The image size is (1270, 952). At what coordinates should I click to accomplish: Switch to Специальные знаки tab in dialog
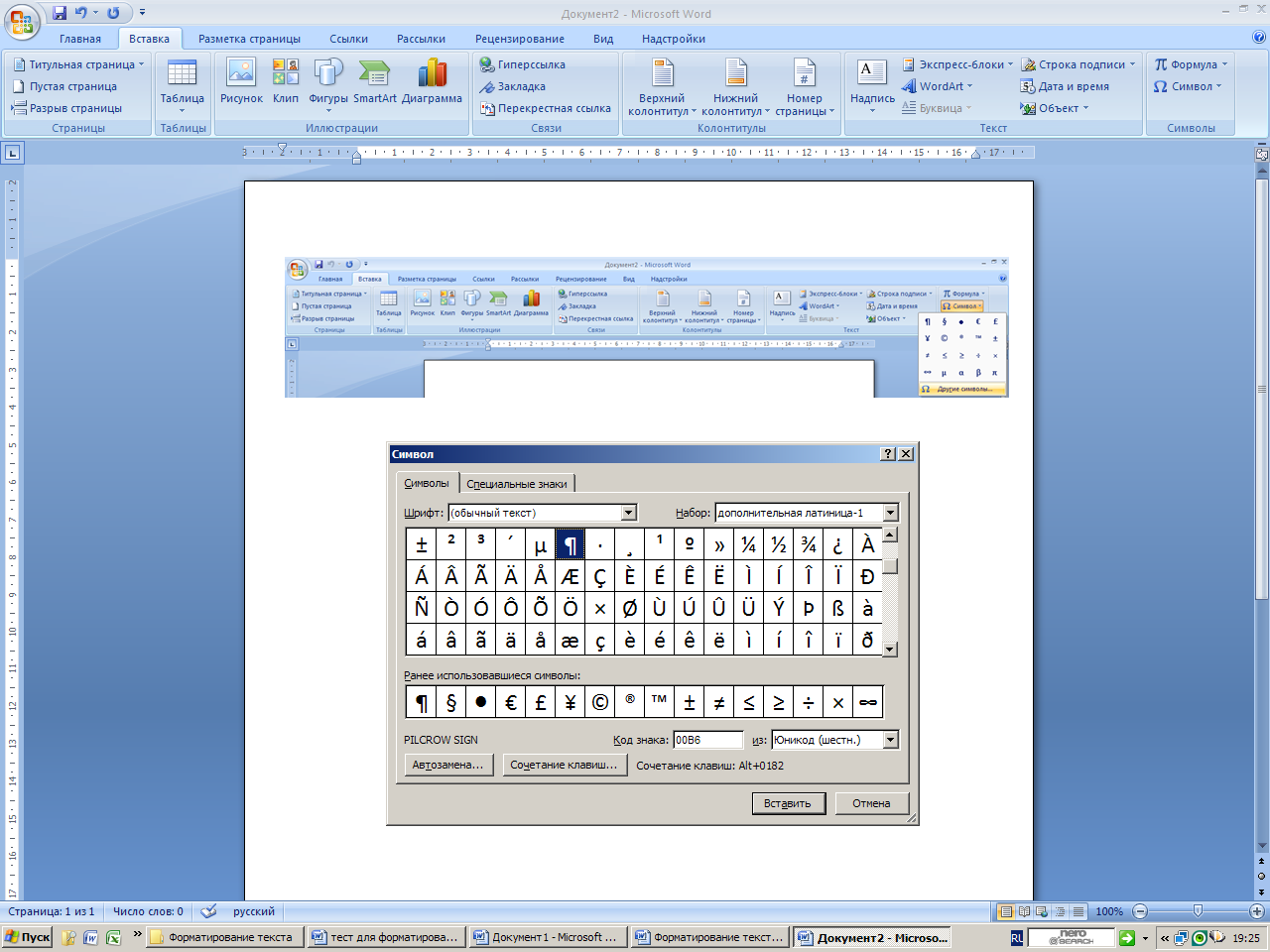pos(517,484)
